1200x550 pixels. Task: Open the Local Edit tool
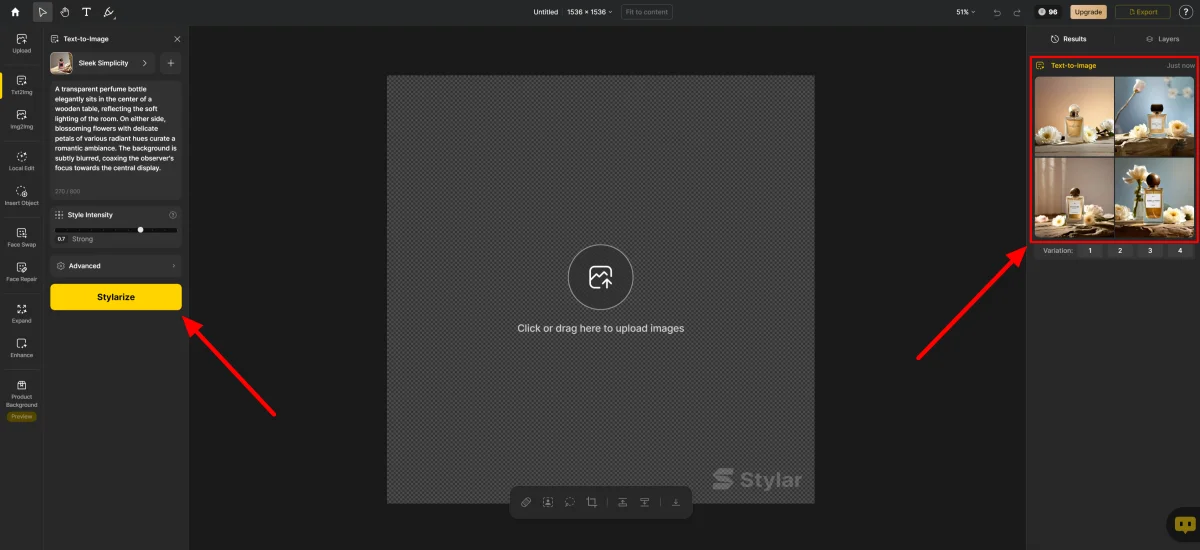22,160
